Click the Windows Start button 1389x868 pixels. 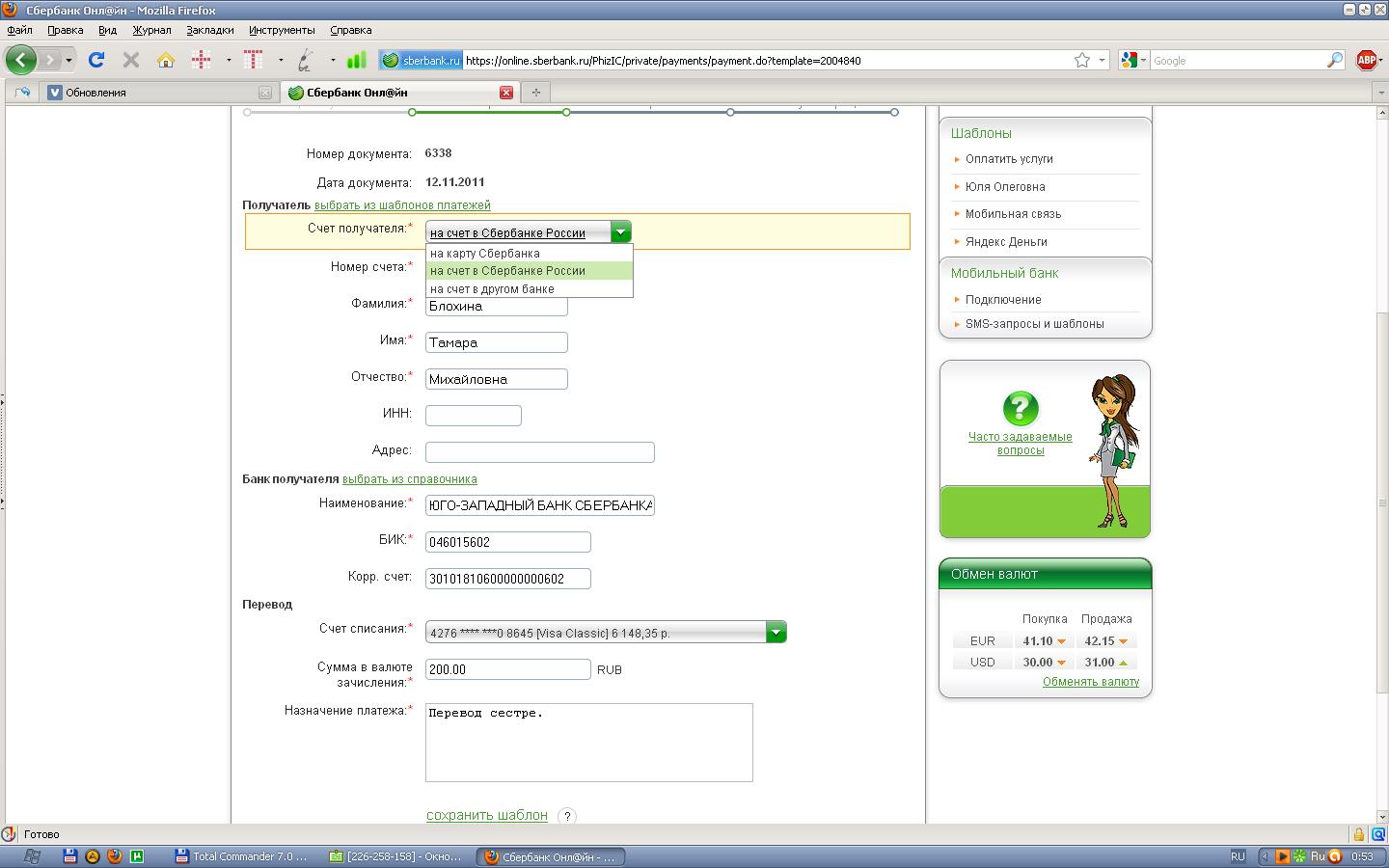tap(31, 856)
